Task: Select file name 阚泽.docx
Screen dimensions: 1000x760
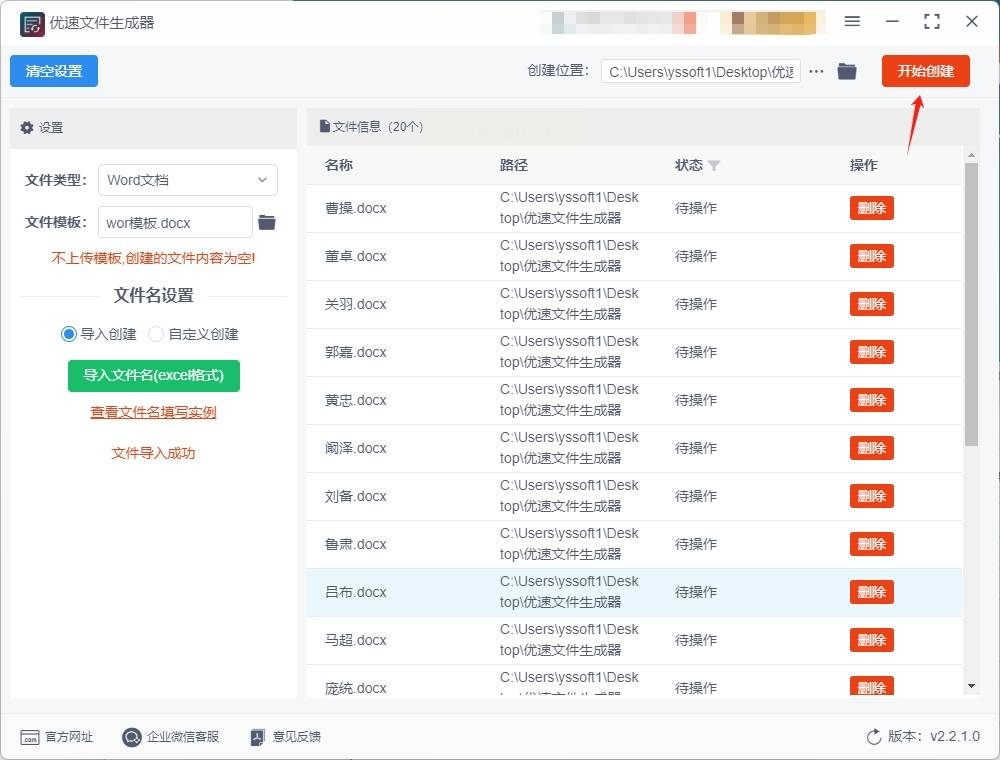Action: pyautogui.click(x=355, y=448)
